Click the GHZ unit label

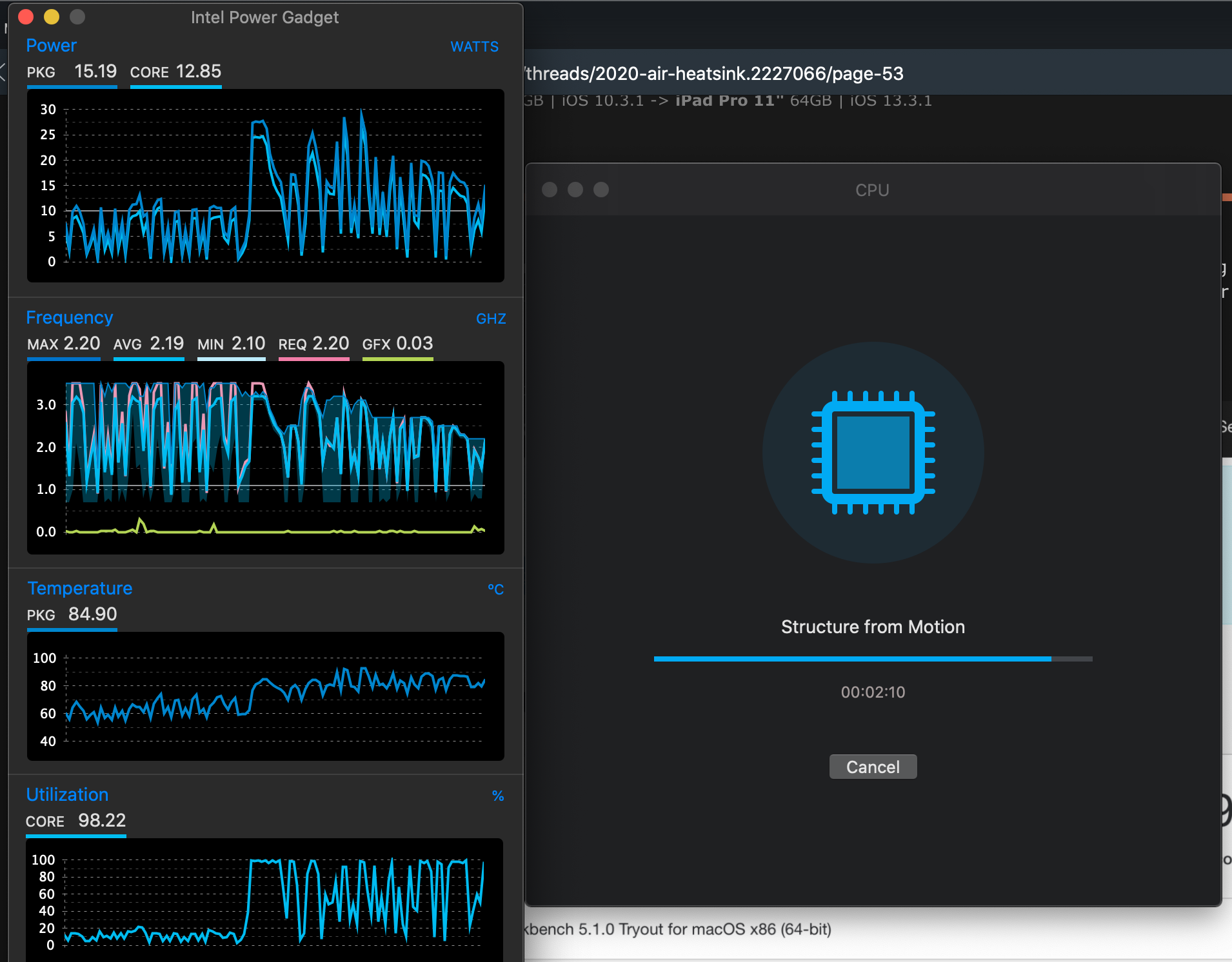[x=491, y=319]
